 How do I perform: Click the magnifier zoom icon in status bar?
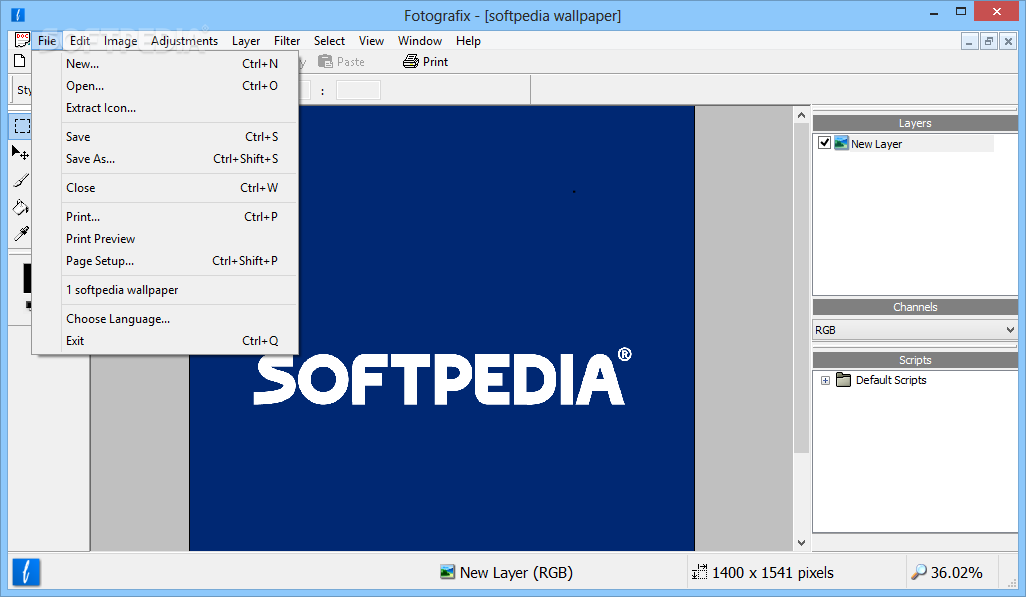point(919,572)
